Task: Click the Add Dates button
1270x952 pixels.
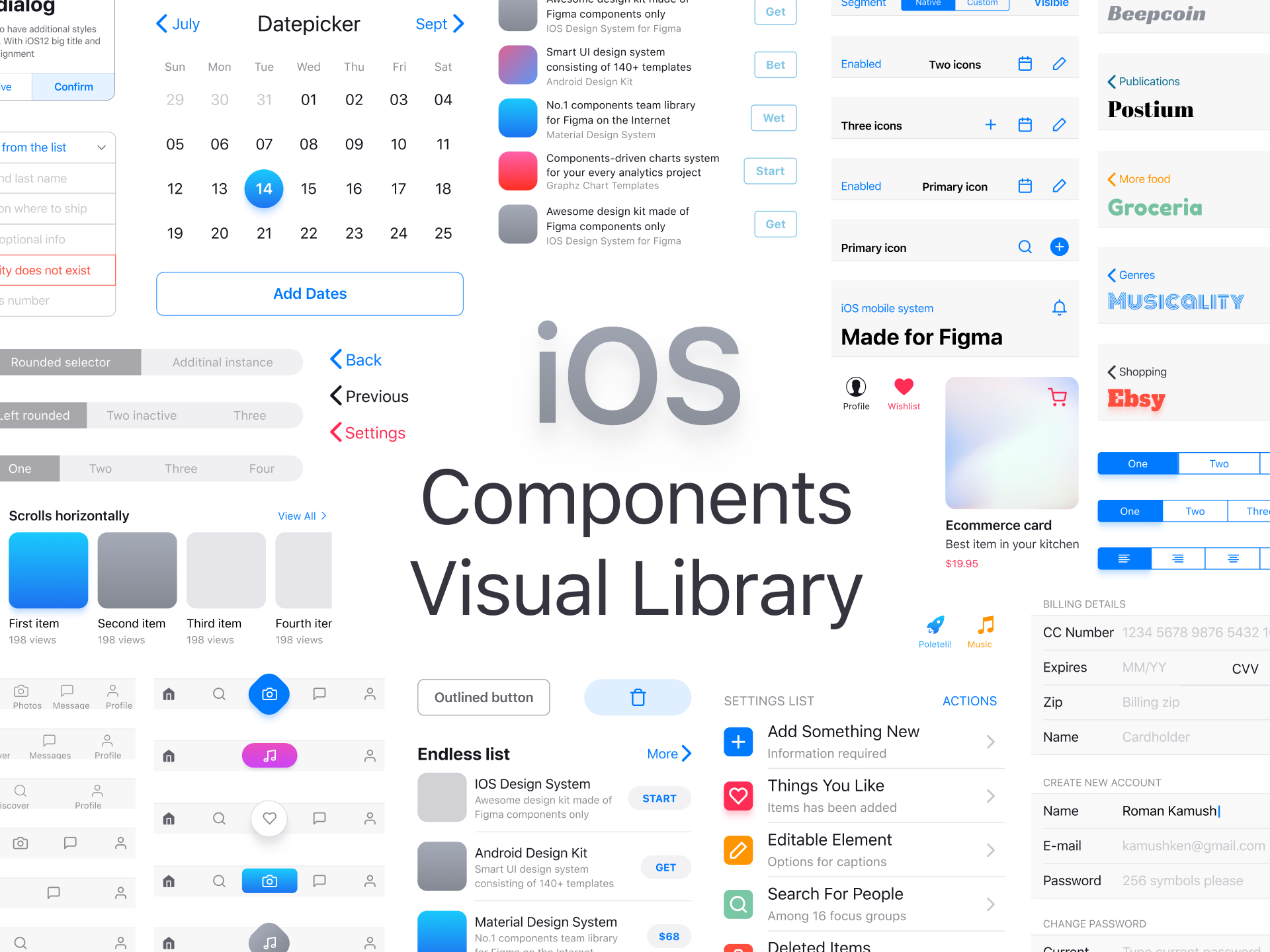Action: coord(310,293)
